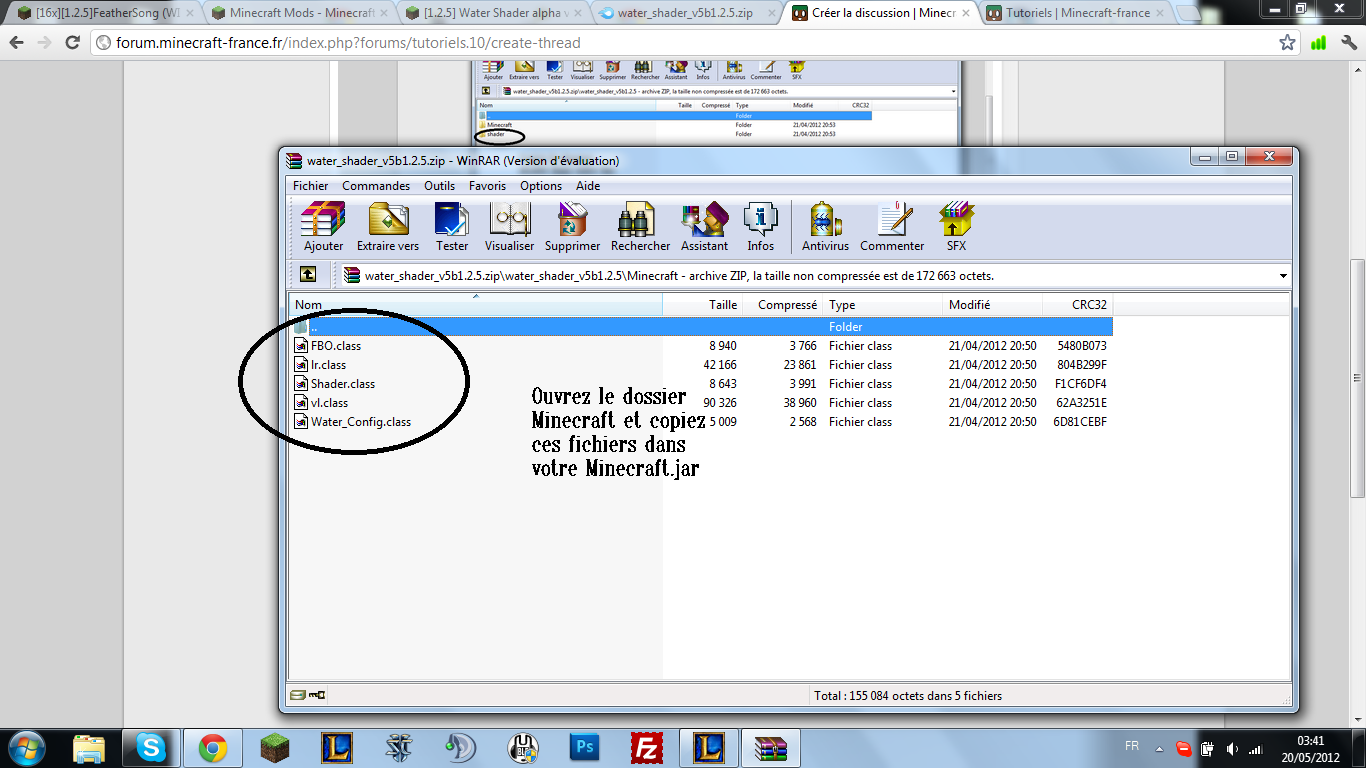
Task: Sort by the Compressé column header
Action: [x=783, y=305]
